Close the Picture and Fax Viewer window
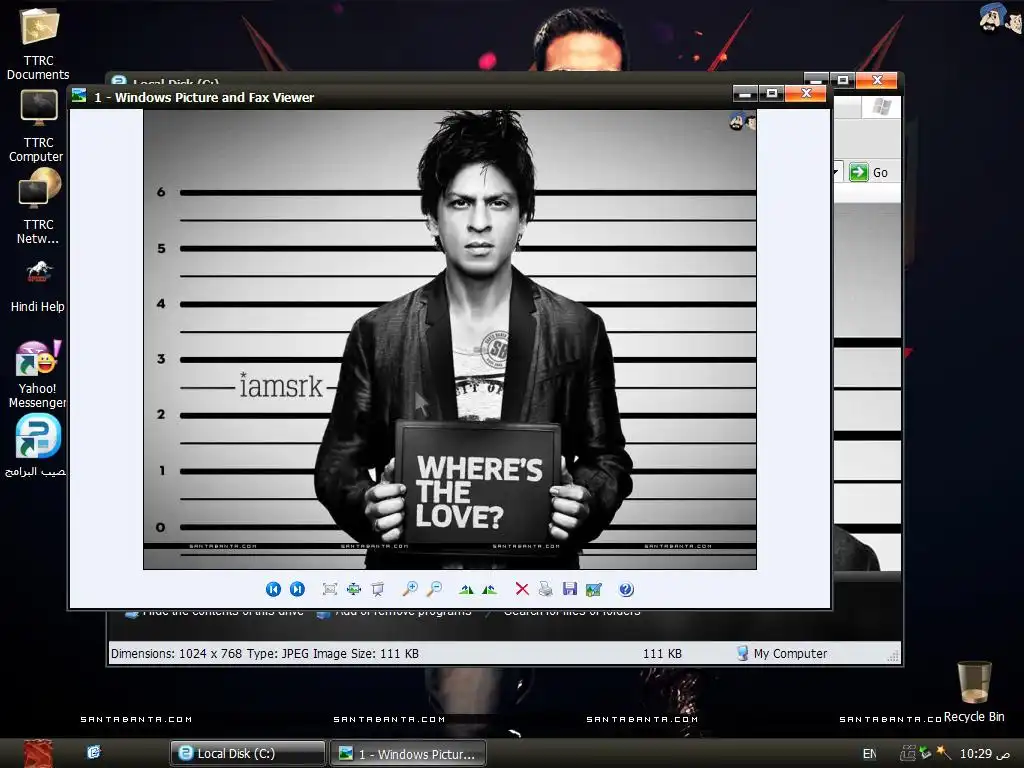 pos(807,94)
